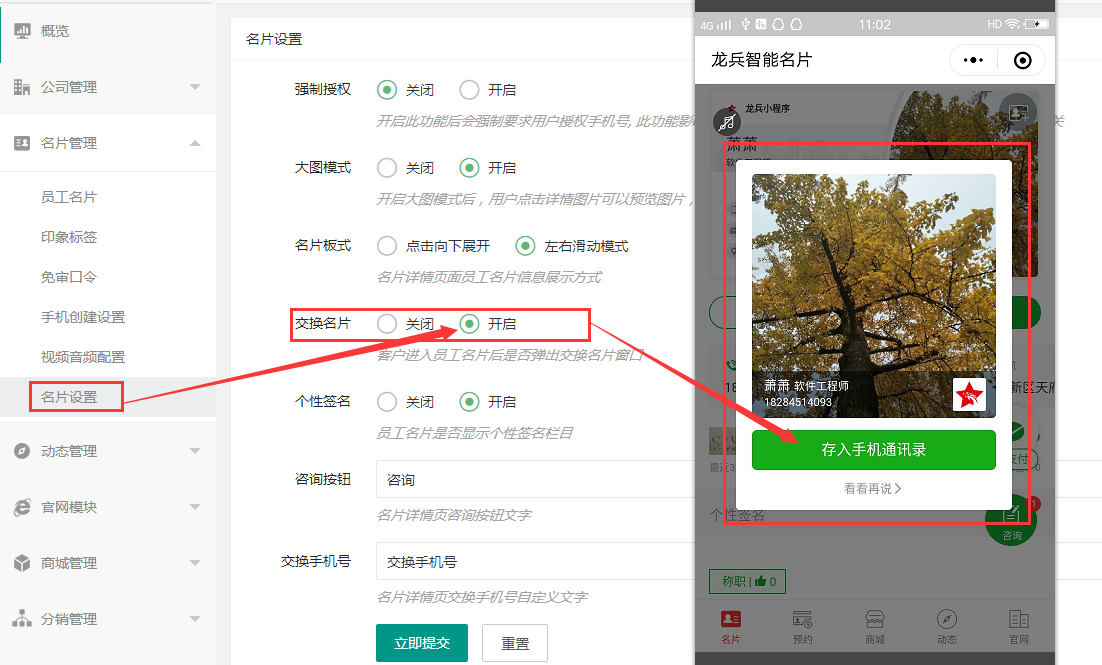This screenshot has width=1102, height=665.
Task: Choose 点击向下展开 for 名片板式
Action: point(387,246)
